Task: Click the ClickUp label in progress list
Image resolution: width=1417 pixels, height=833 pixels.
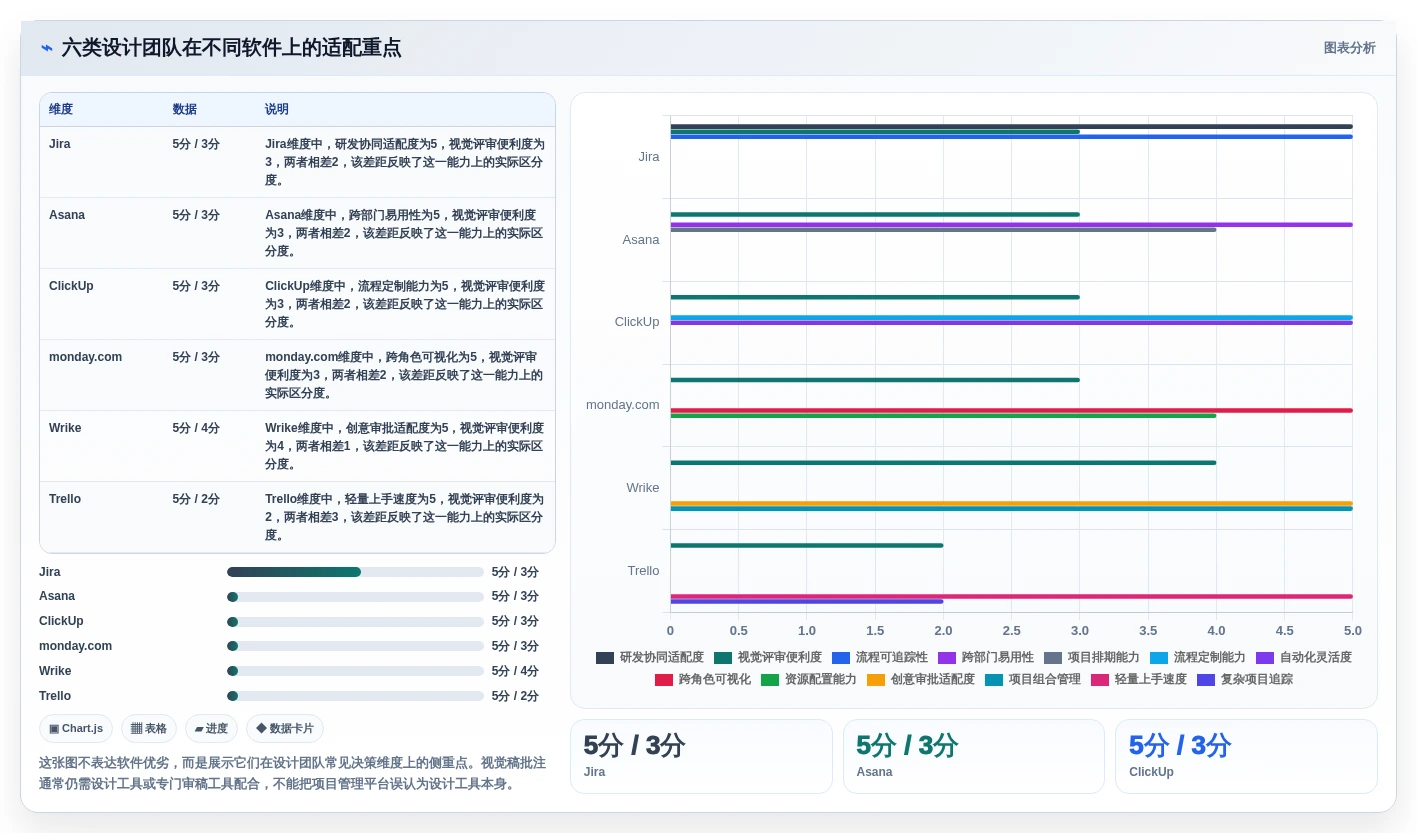Action: click(62, 621)
